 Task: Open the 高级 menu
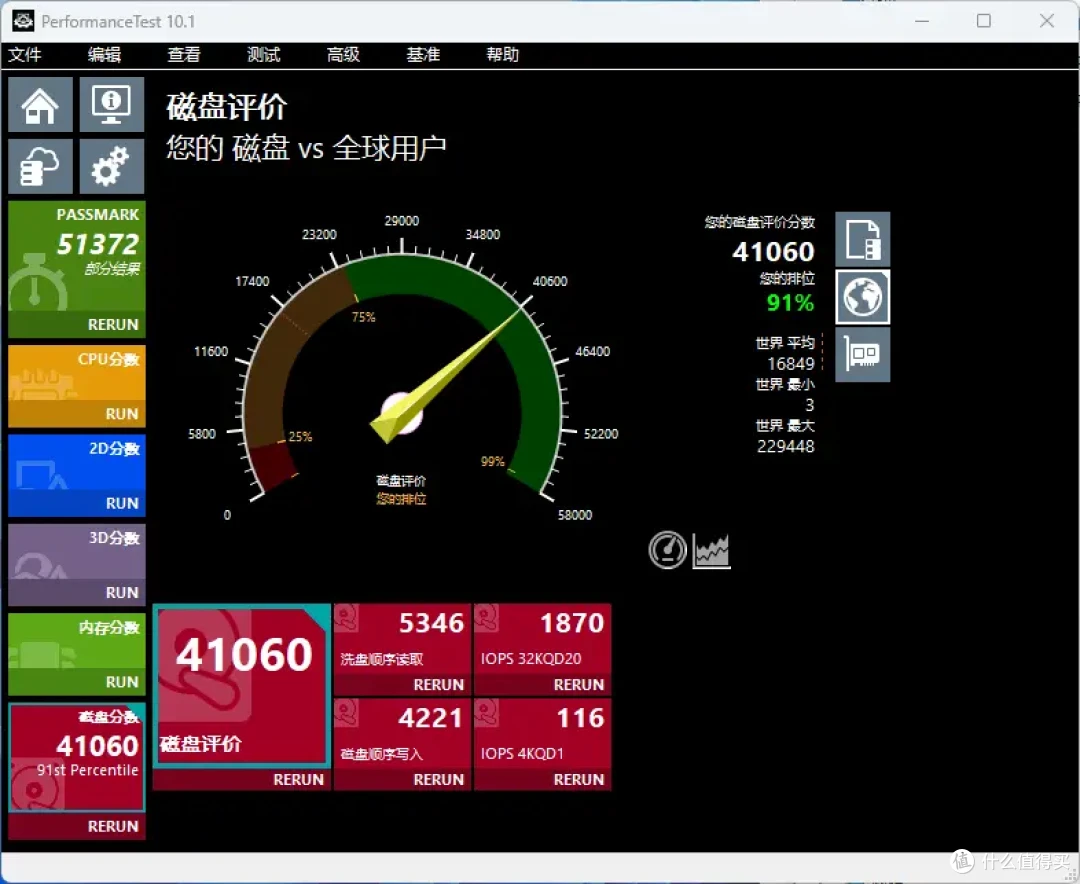[x=343, y=55]
